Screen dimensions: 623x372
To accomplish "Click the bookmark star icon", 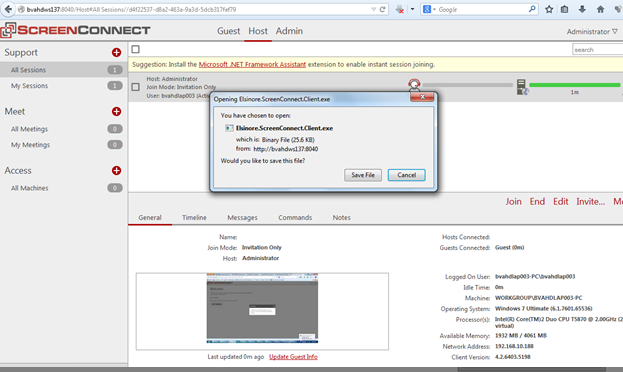I will 549,9.
